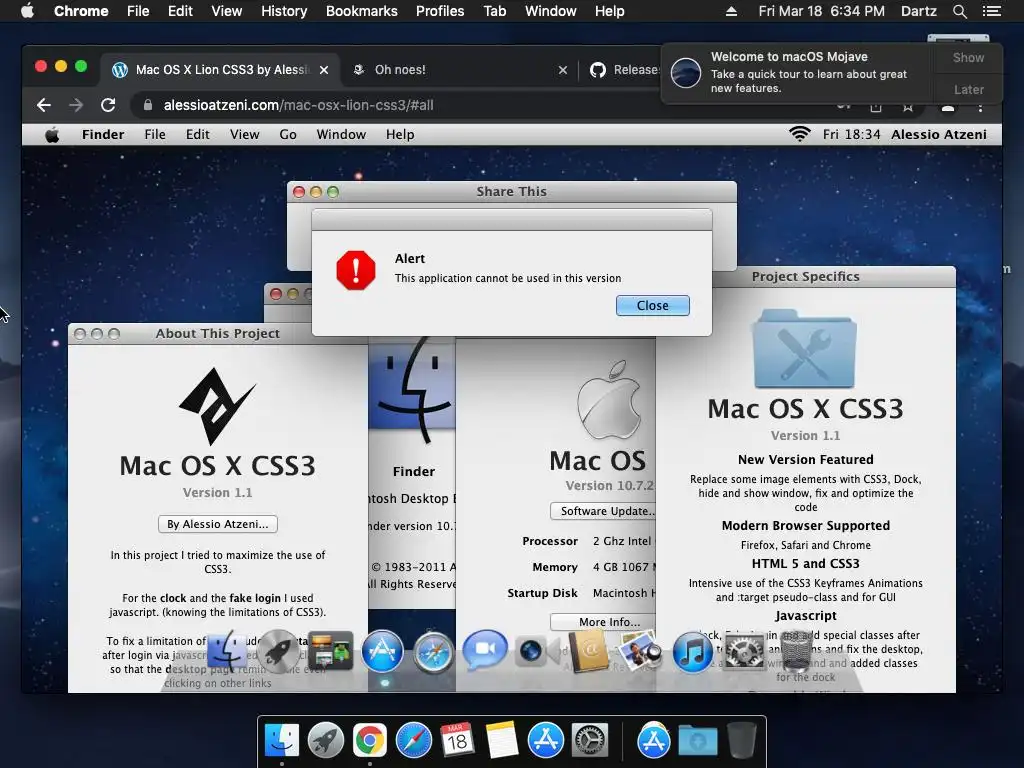Open Help in the simulated Finder menu bar
The height and width of the screenshot is (768, 1024).
tap(400, 135)
